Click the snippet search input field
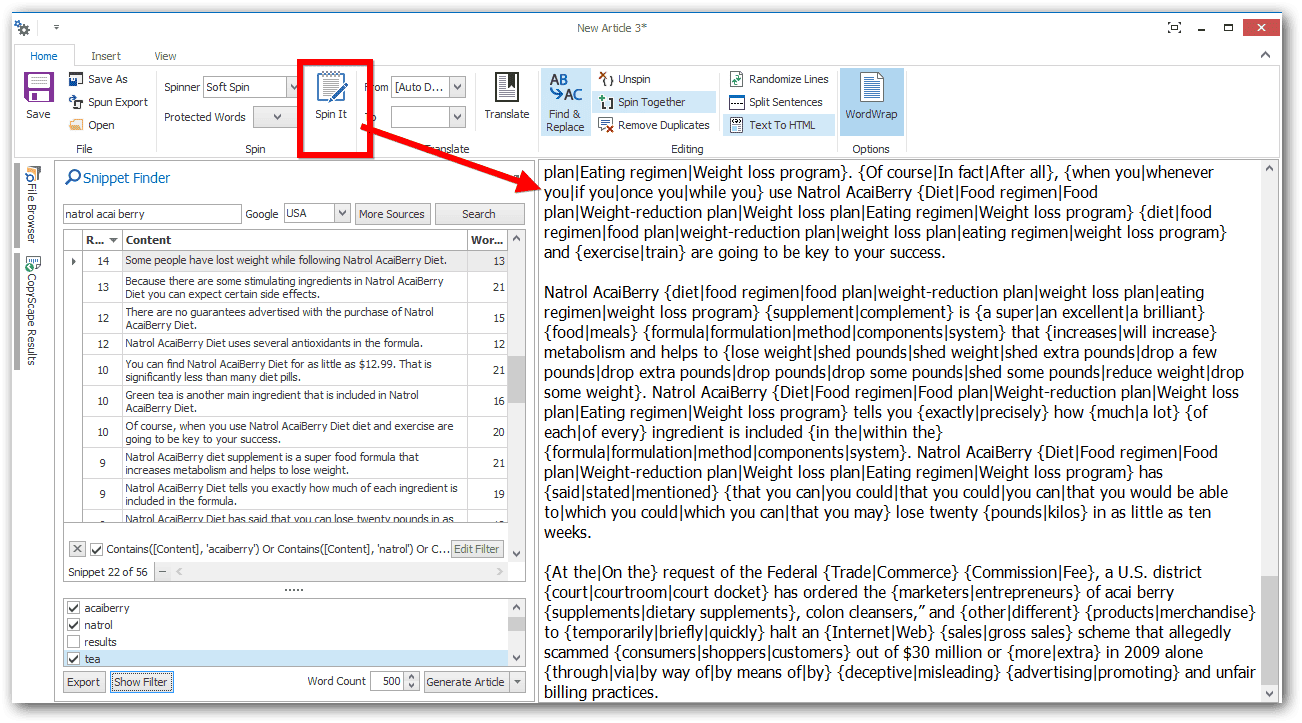The height and width of the screenshot is (723, 1302). (x=151, y=214)
